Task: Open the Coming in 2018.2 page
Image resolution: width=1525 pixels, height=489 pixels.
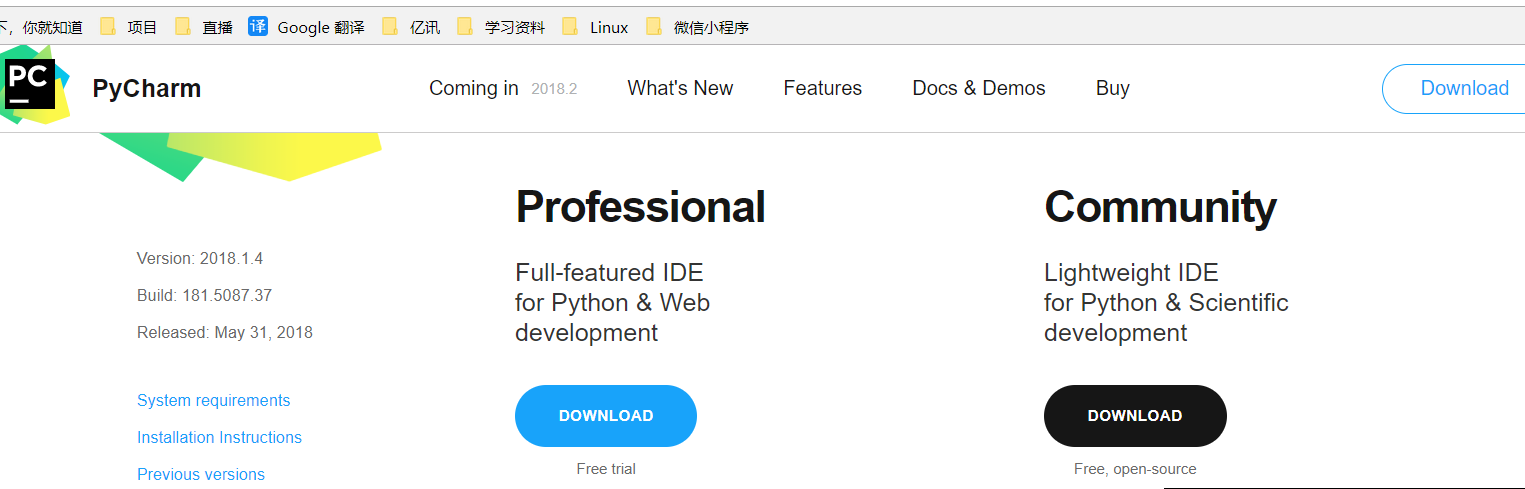Action: coord(502,88)
